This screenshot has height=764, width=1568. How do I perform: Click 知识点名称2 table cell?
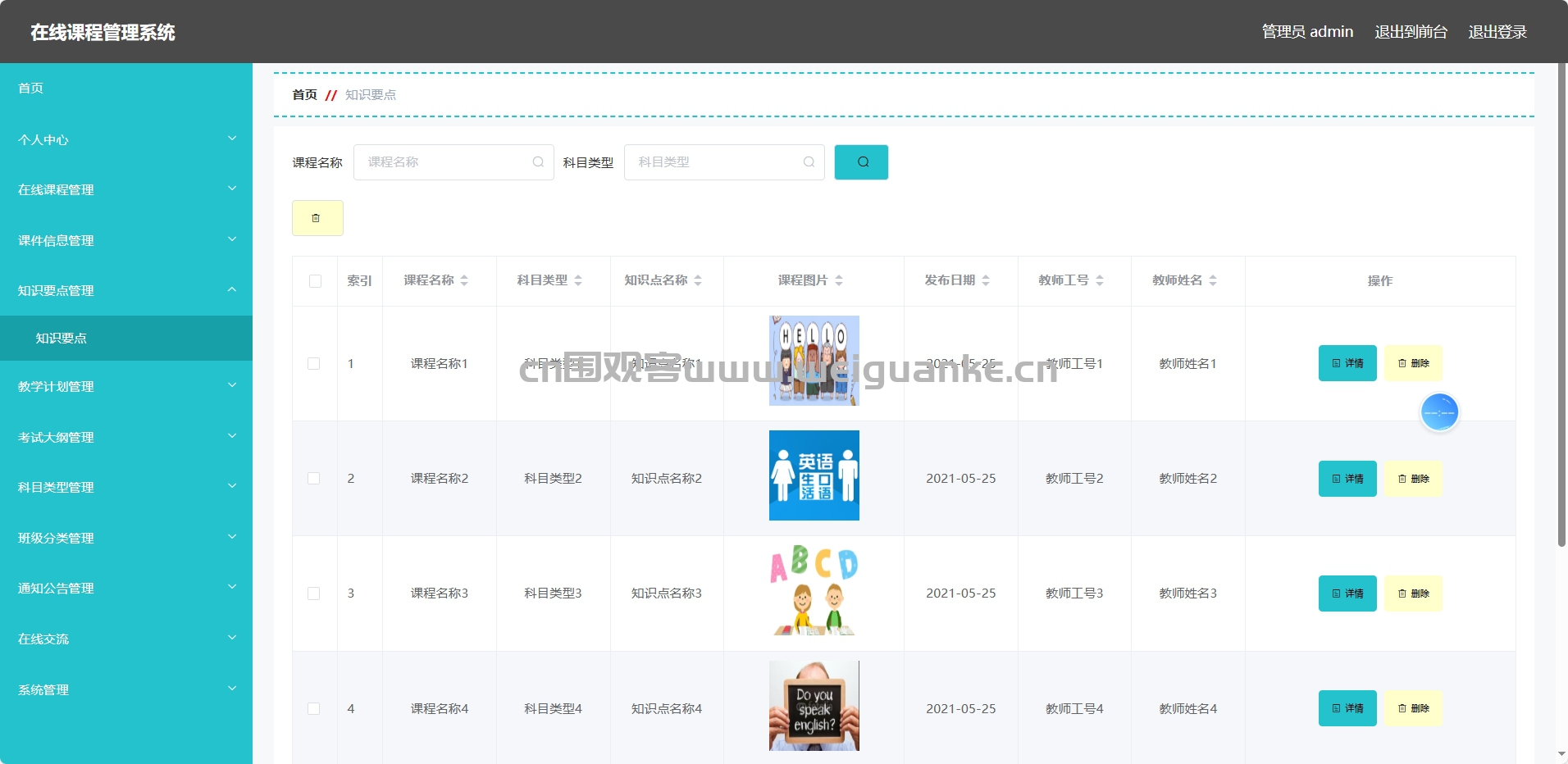coord(667,479)
